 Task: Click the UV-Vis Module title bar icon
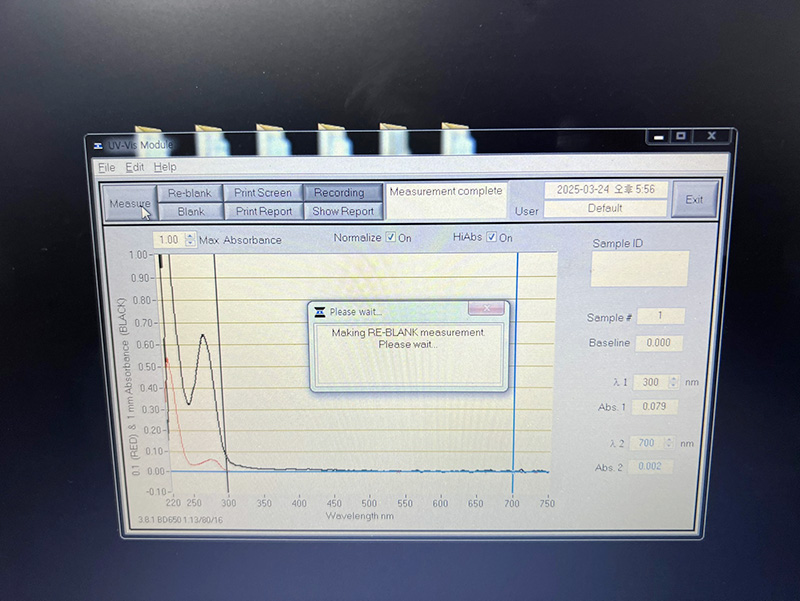tap(98, 146)
